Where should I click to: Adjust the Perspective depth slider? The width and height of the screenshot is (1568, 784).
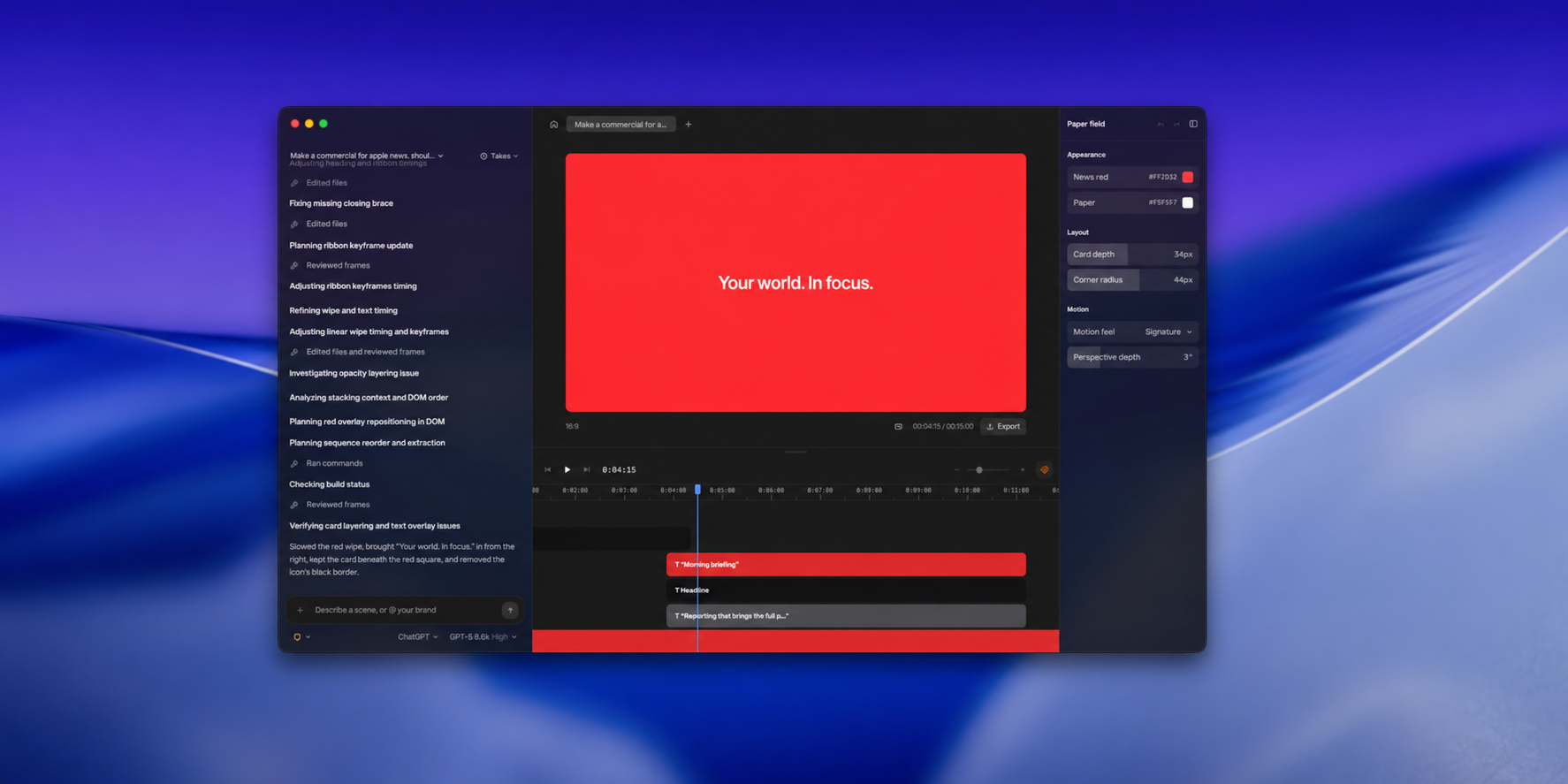click(1132, 358)
